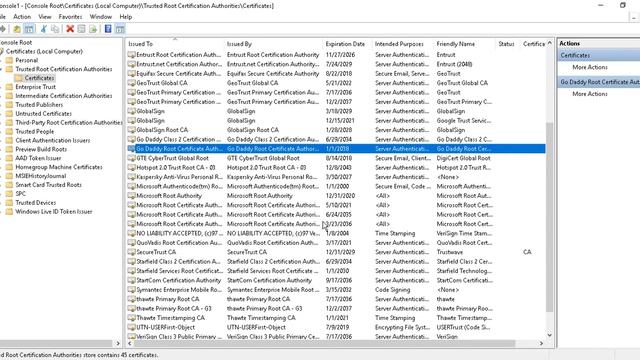Select Client Authentication Issuers tree node

(53, 140)
